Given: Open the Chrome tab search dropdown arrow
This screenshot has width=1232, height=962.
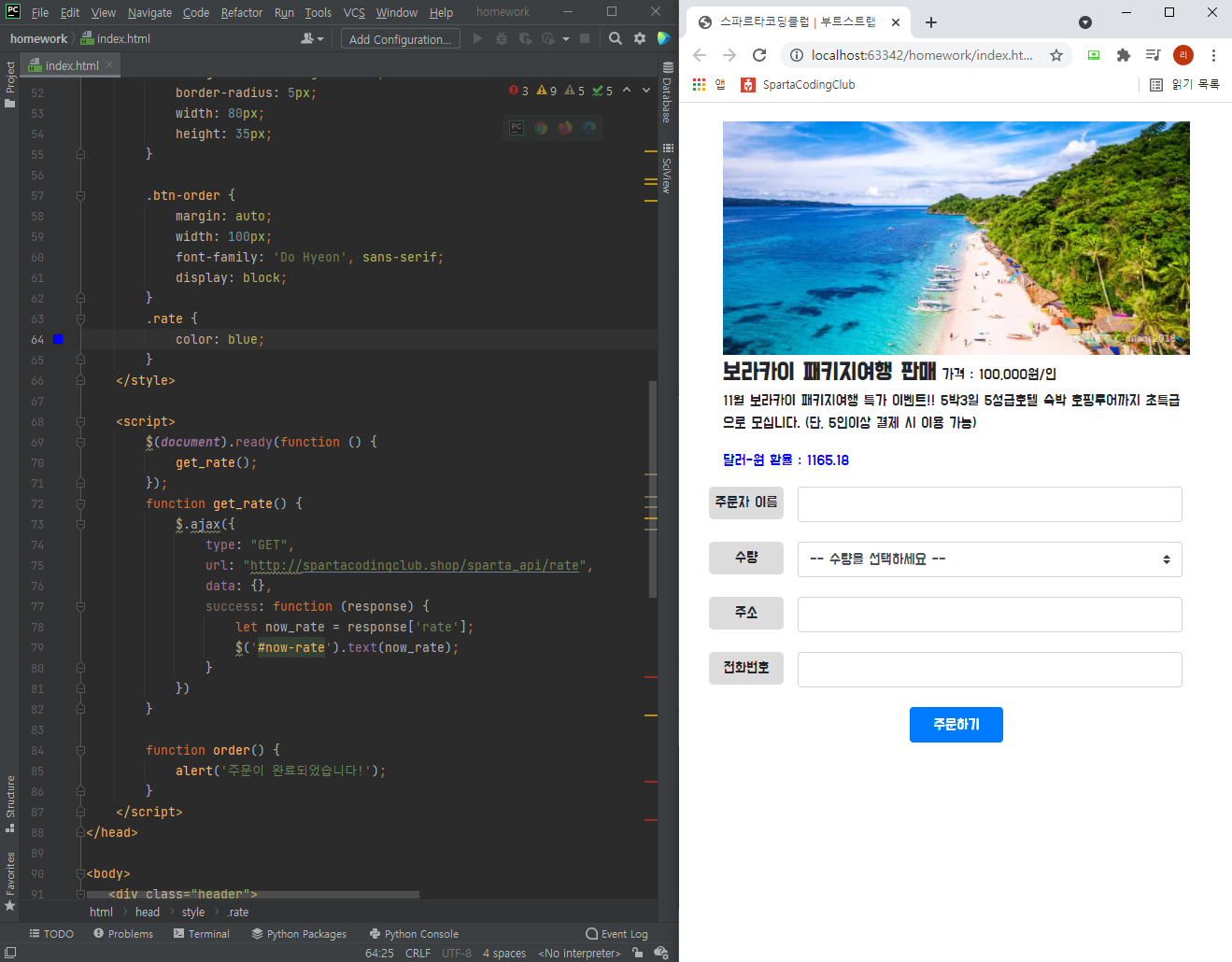Looking at the screenshot, I should (x=1085, y=22).
